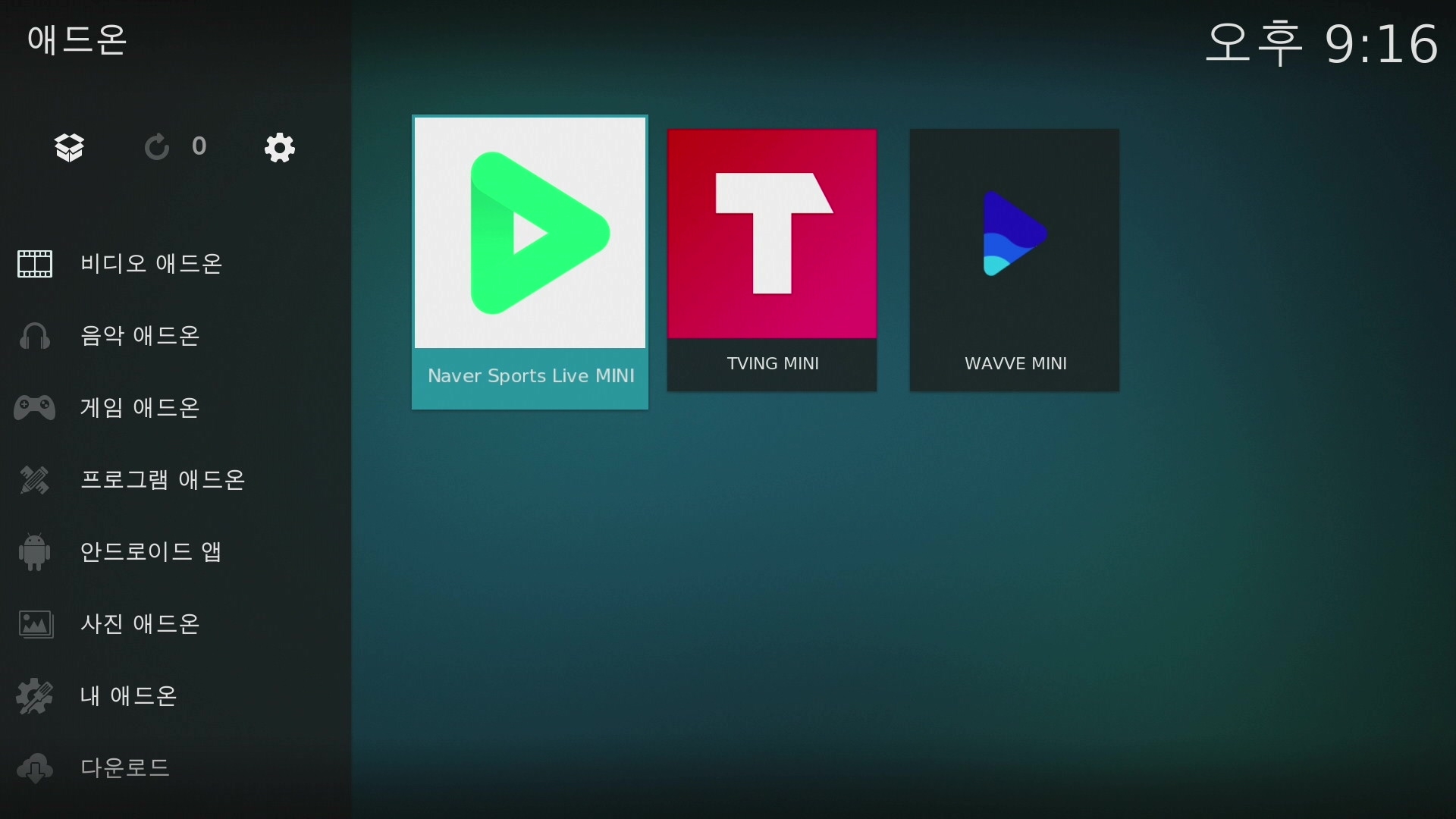1456x819 pixels.
Task: Click the Android robot icon
Action: click(x=35, y=552)
